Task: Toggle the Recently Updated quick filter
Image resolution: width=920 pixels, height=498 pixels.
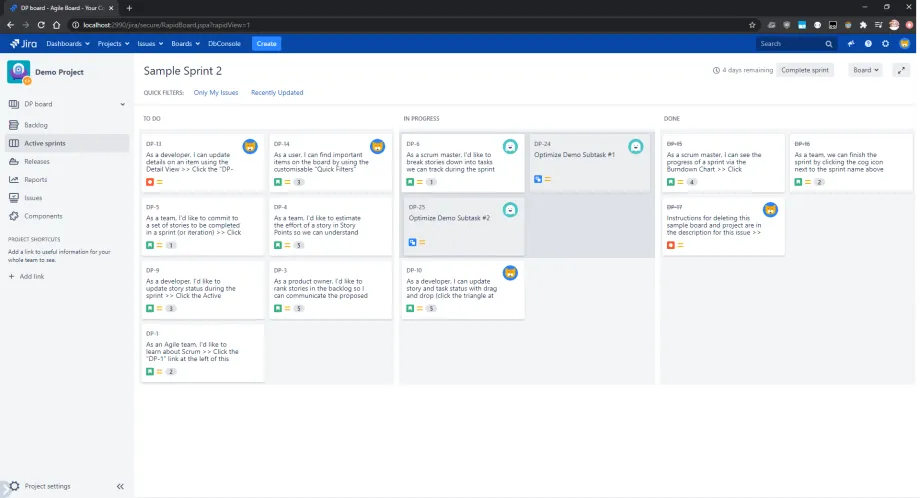Action: point(277,93)
